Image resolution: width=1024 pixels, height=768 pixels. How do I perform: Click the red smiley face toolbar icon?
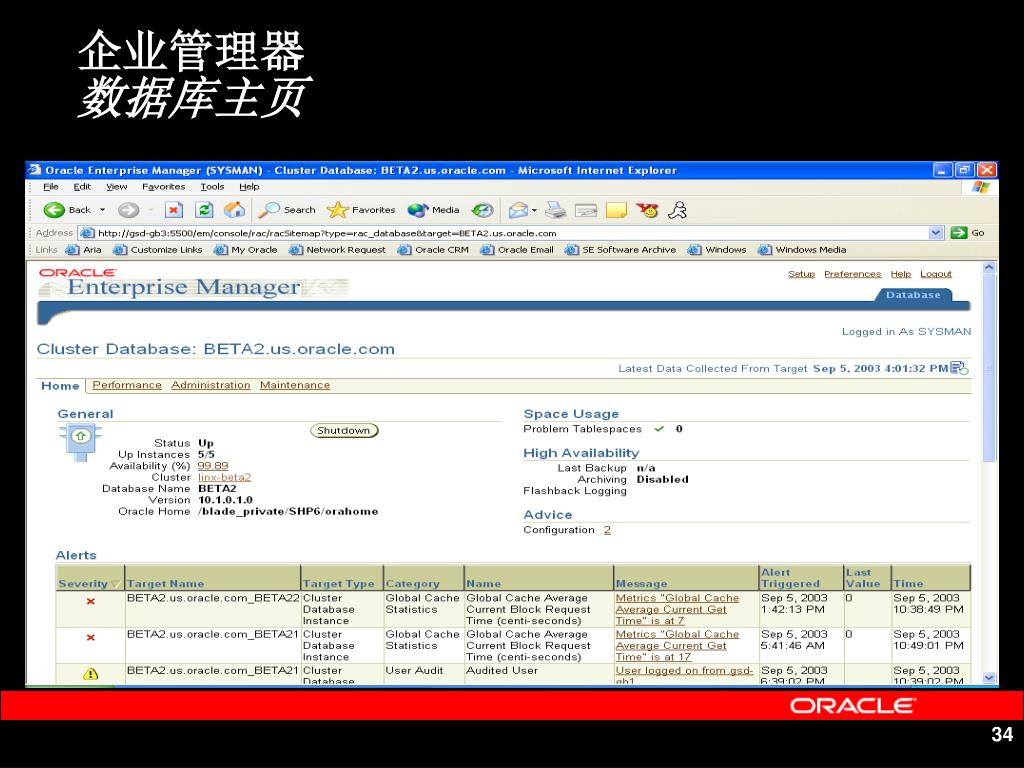tap(647, 210)
